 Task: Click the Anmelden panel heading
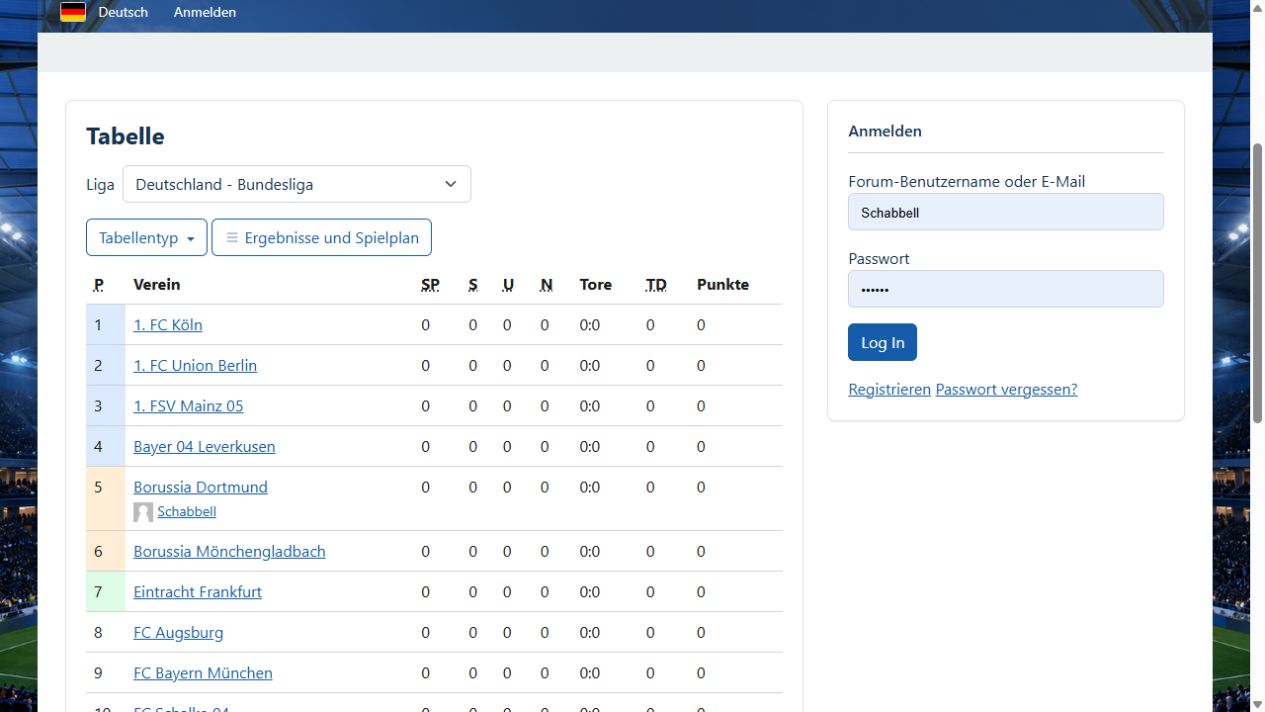click(x=885, y=131)
